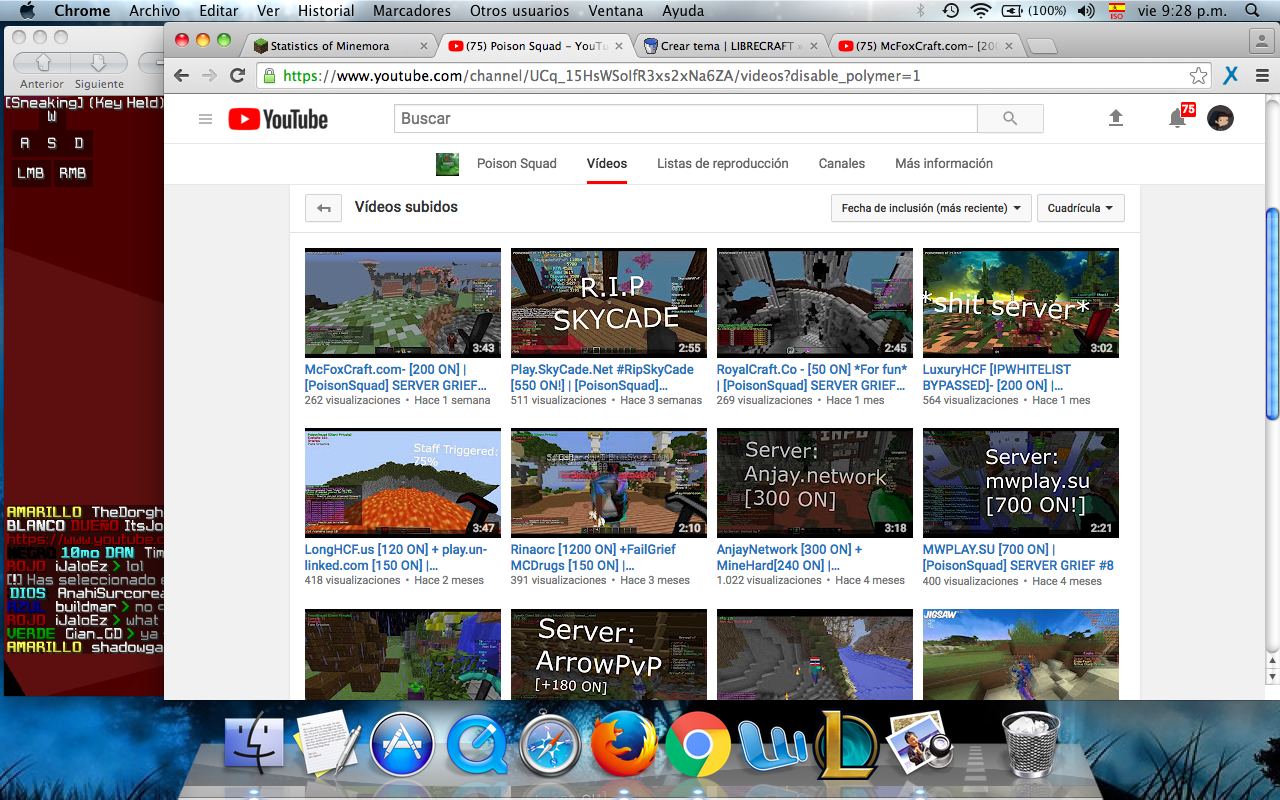Open the Server: ArrowPvP video thumbnail
This screenshot has height=800, width=1280.
tap(609, 654)
